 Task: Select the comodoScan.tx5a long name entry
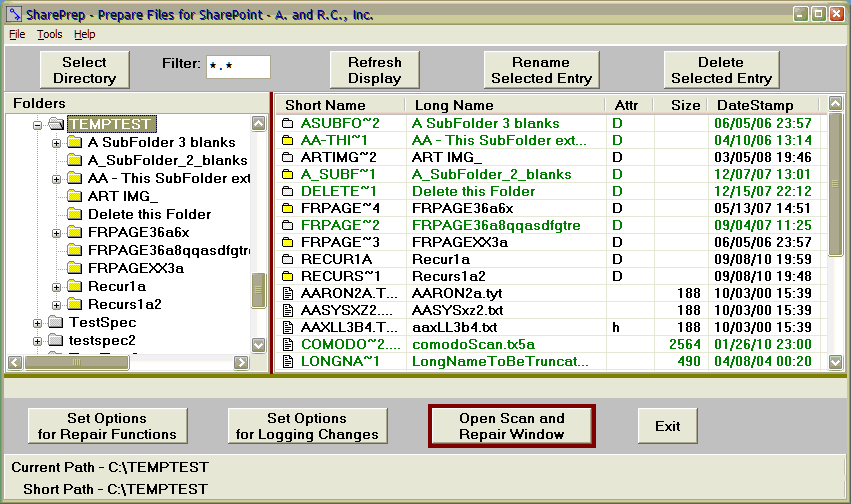coord(473,344)
